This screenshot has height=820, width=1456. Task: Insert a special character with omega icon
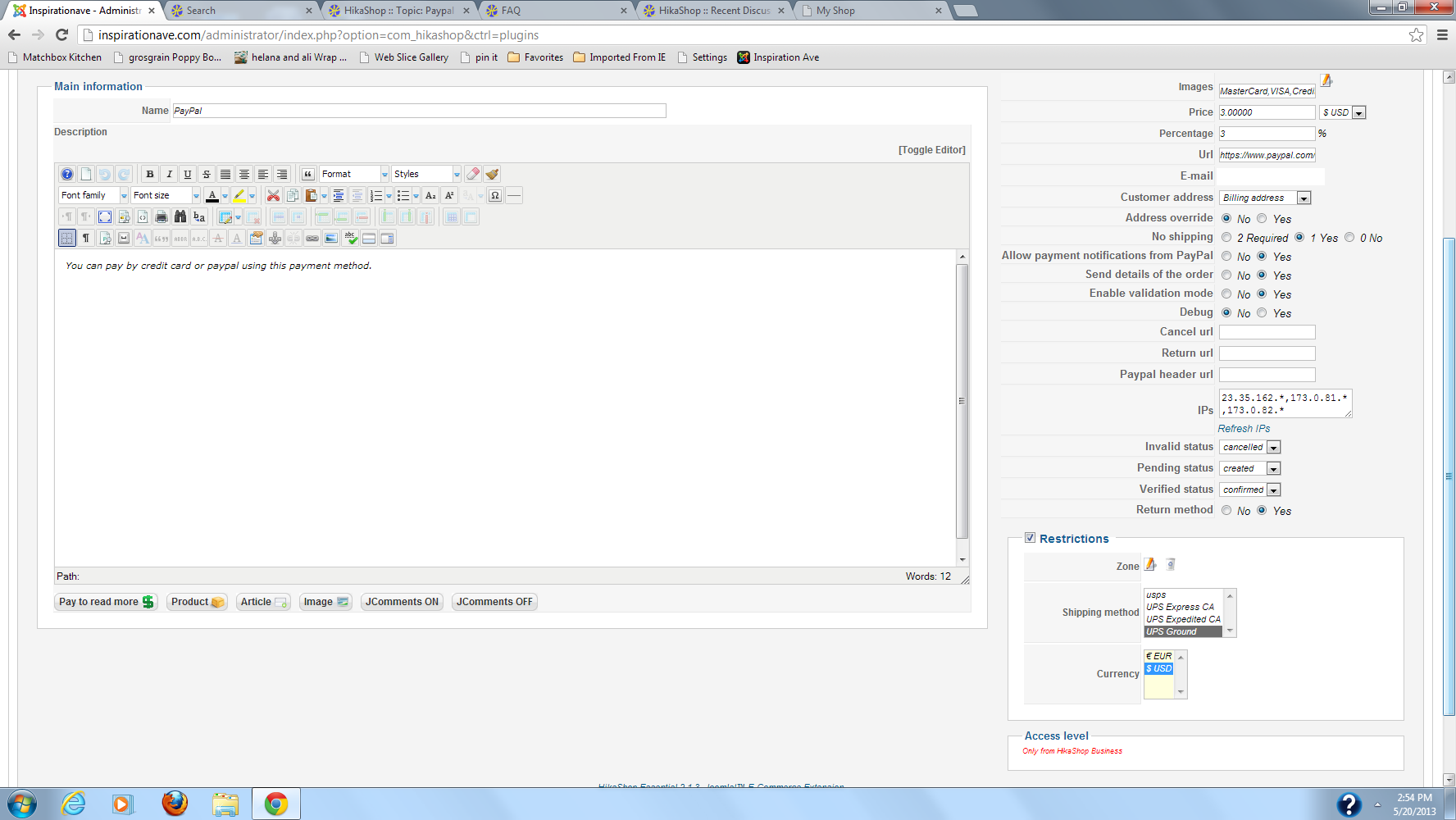pyautogui.click(x=495, y=195)
